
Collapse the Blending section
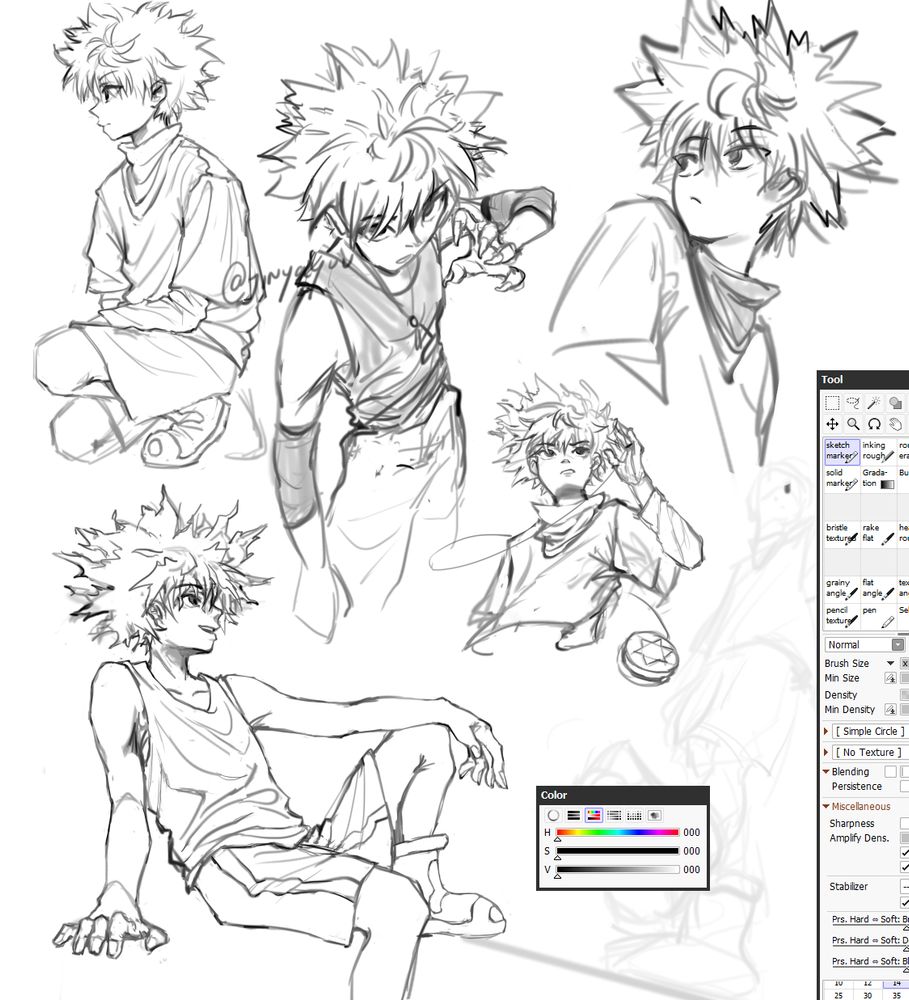pyautogui.click(x=826, y=772)
